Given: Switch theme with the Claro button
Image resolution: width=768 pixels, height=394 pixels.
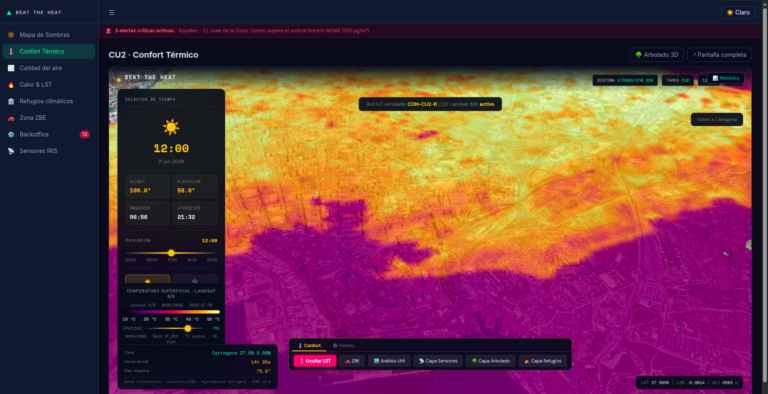Looking at the screenshot, I should (738, 13).
